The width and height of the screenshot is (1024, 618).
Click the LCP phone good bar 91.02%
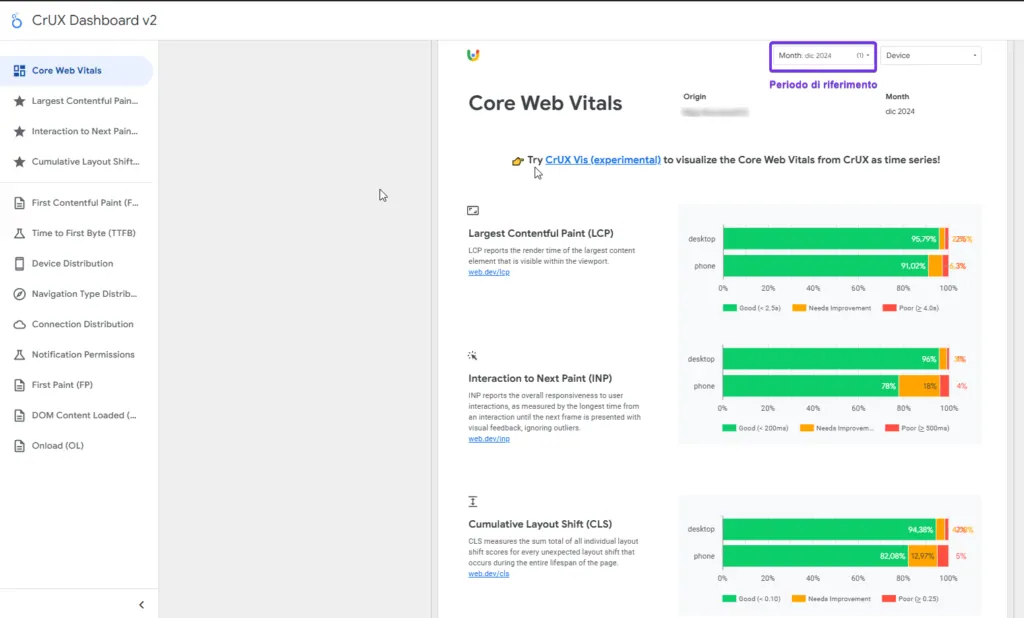click(x=825, y=266)
